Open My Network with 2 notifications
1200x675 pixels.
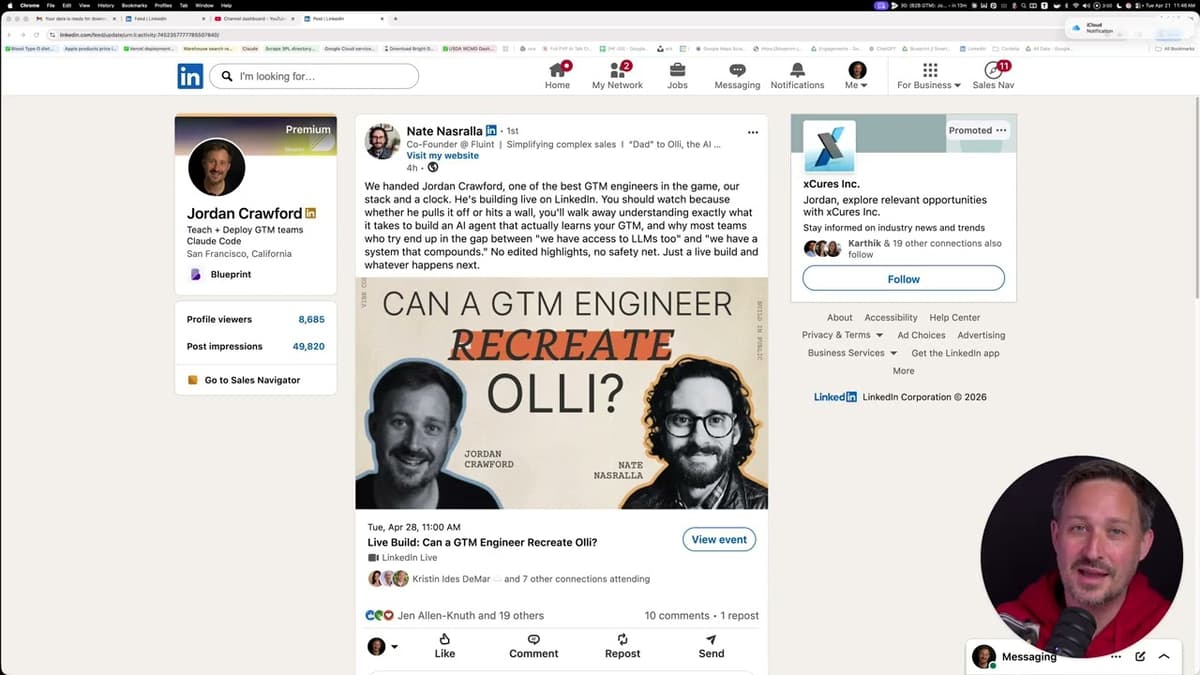617,76
